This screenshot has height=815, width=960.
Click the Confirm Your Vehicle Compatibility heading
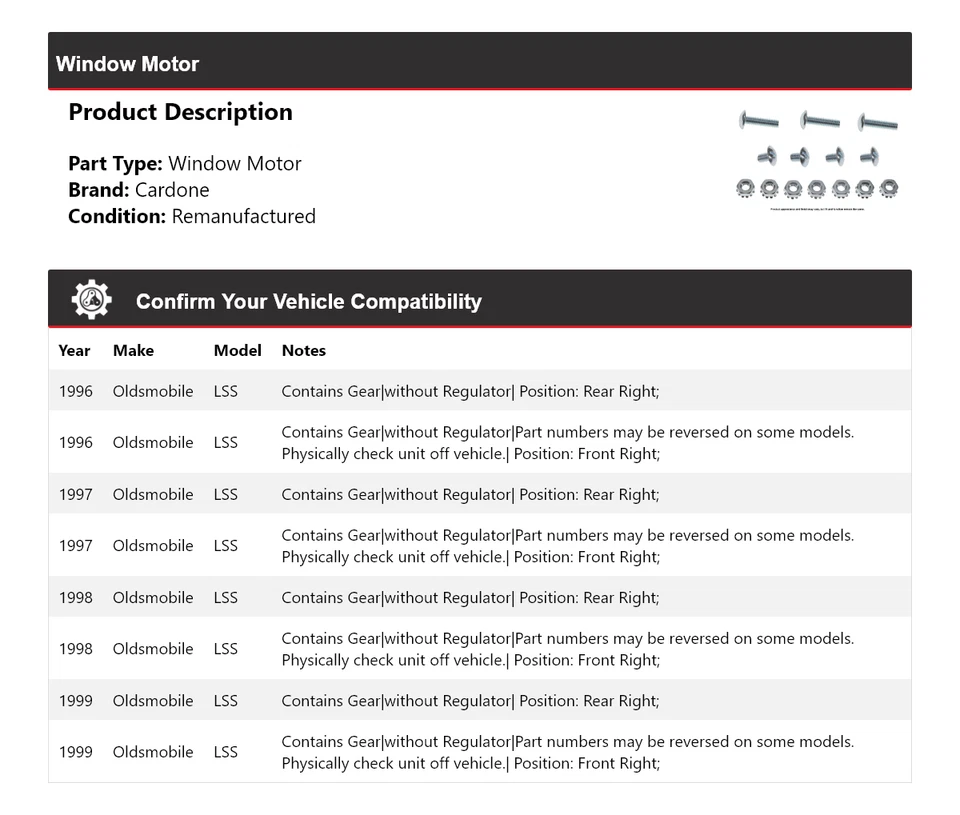coord(308,302)
